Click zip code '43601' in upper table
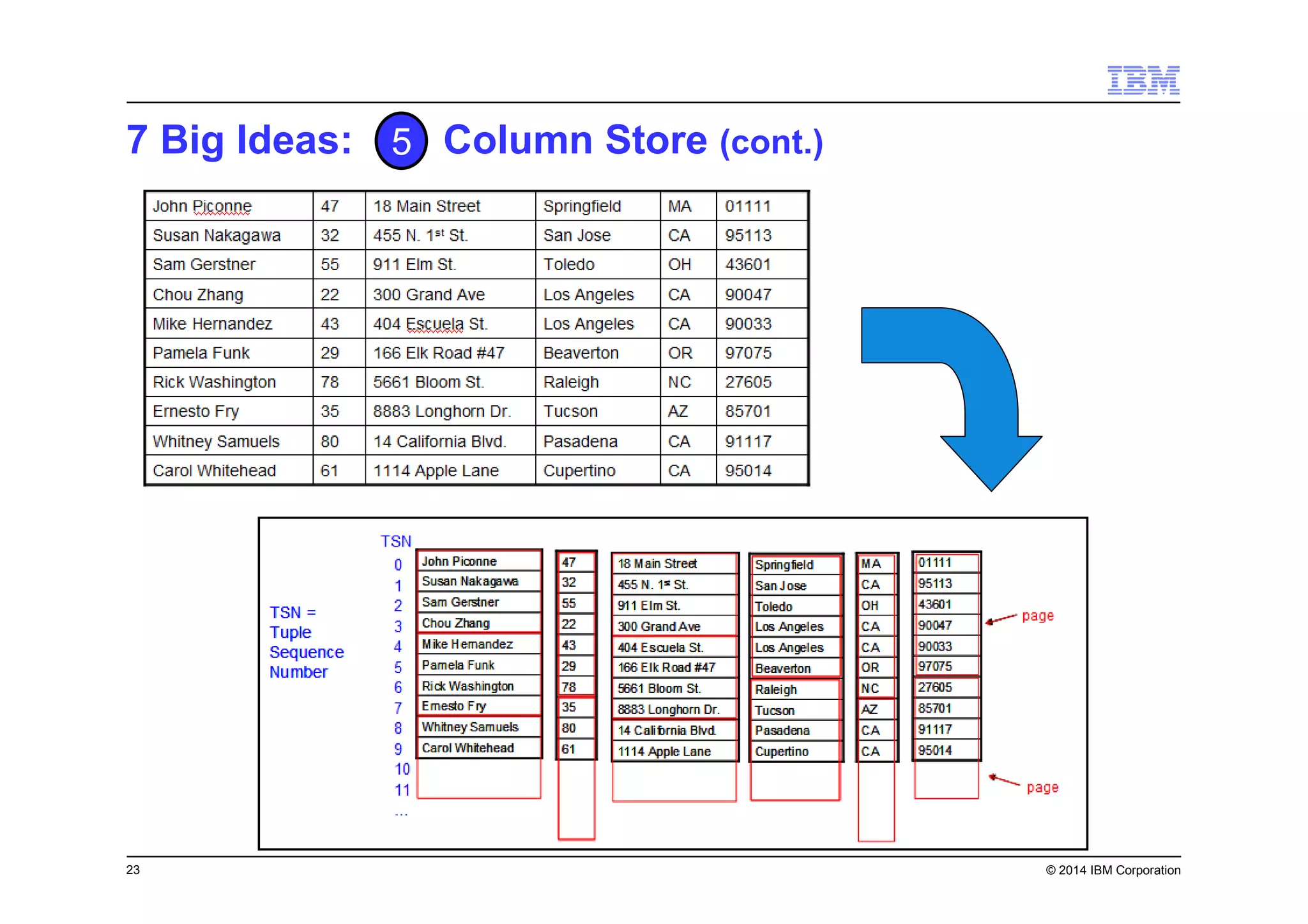 point(748,264)
